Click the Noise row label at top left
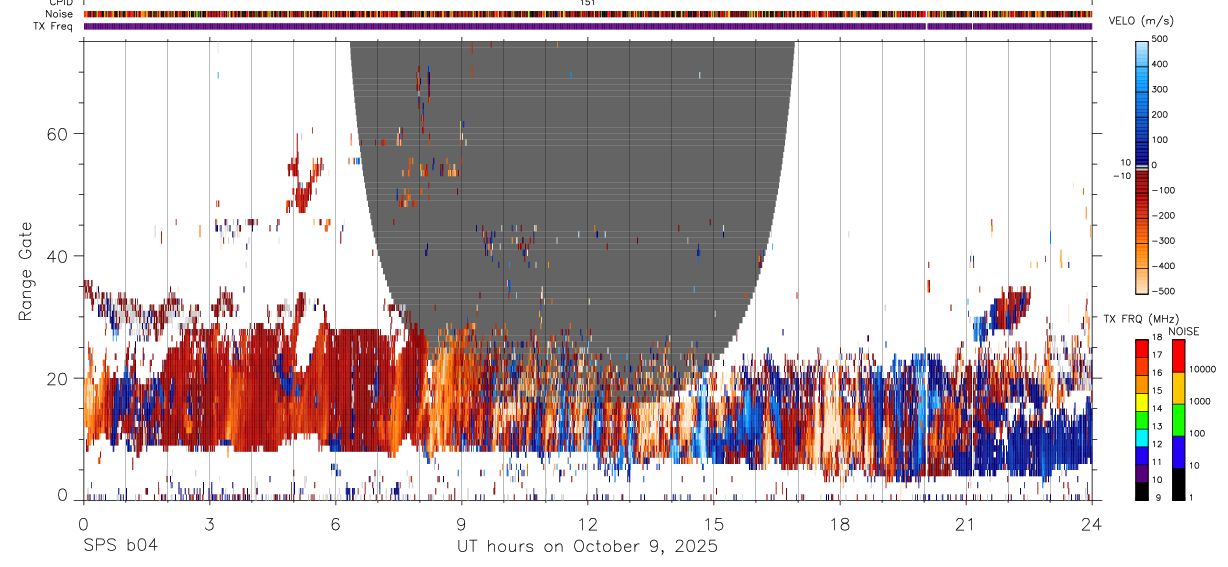Image resolution: width=1228 pixels, height=567 pixels. pyautogui.click(x=61, y=14)
